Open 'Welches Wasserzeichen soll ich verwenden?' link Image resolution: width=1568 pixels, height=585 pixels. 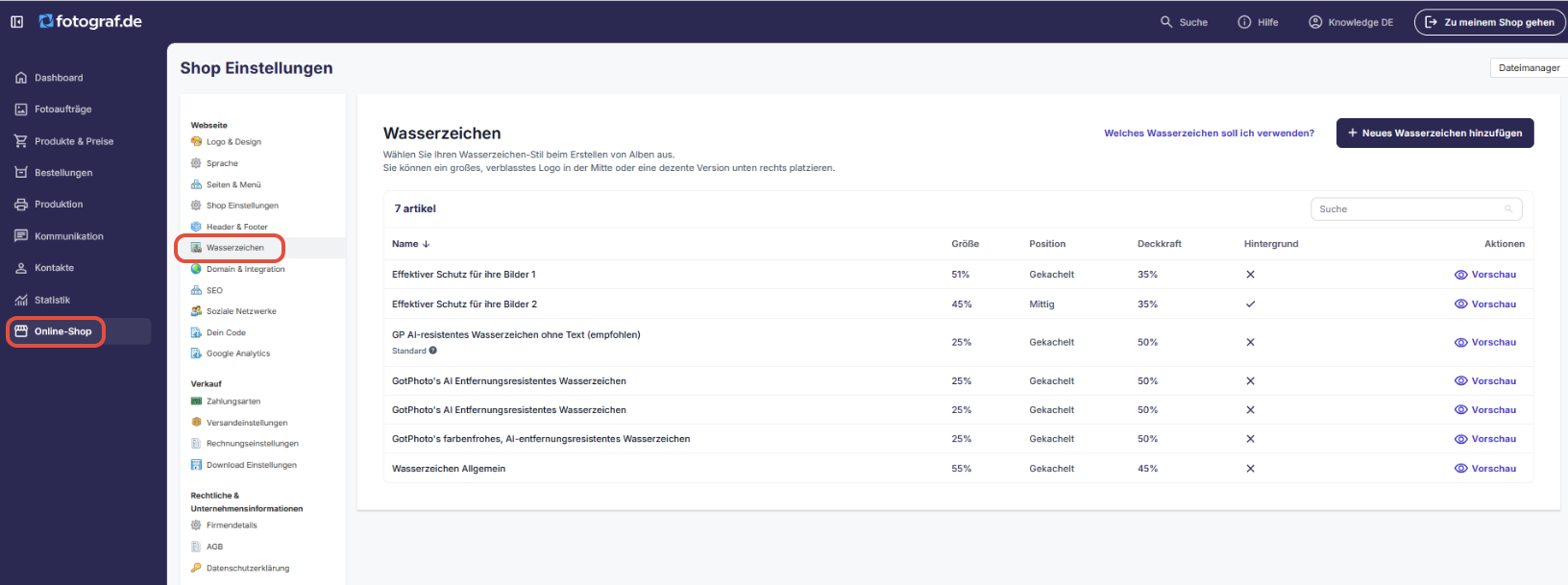tap(1209, 134)
